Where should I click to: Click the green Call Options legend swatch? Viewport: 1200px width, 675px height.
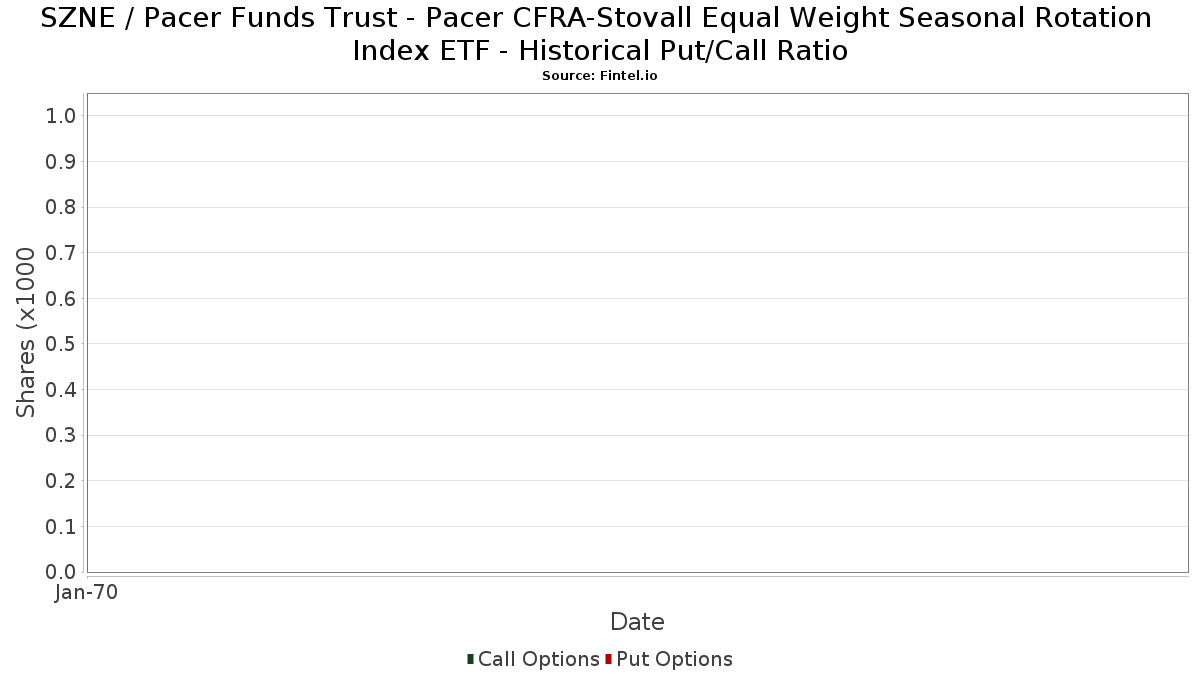470,658
